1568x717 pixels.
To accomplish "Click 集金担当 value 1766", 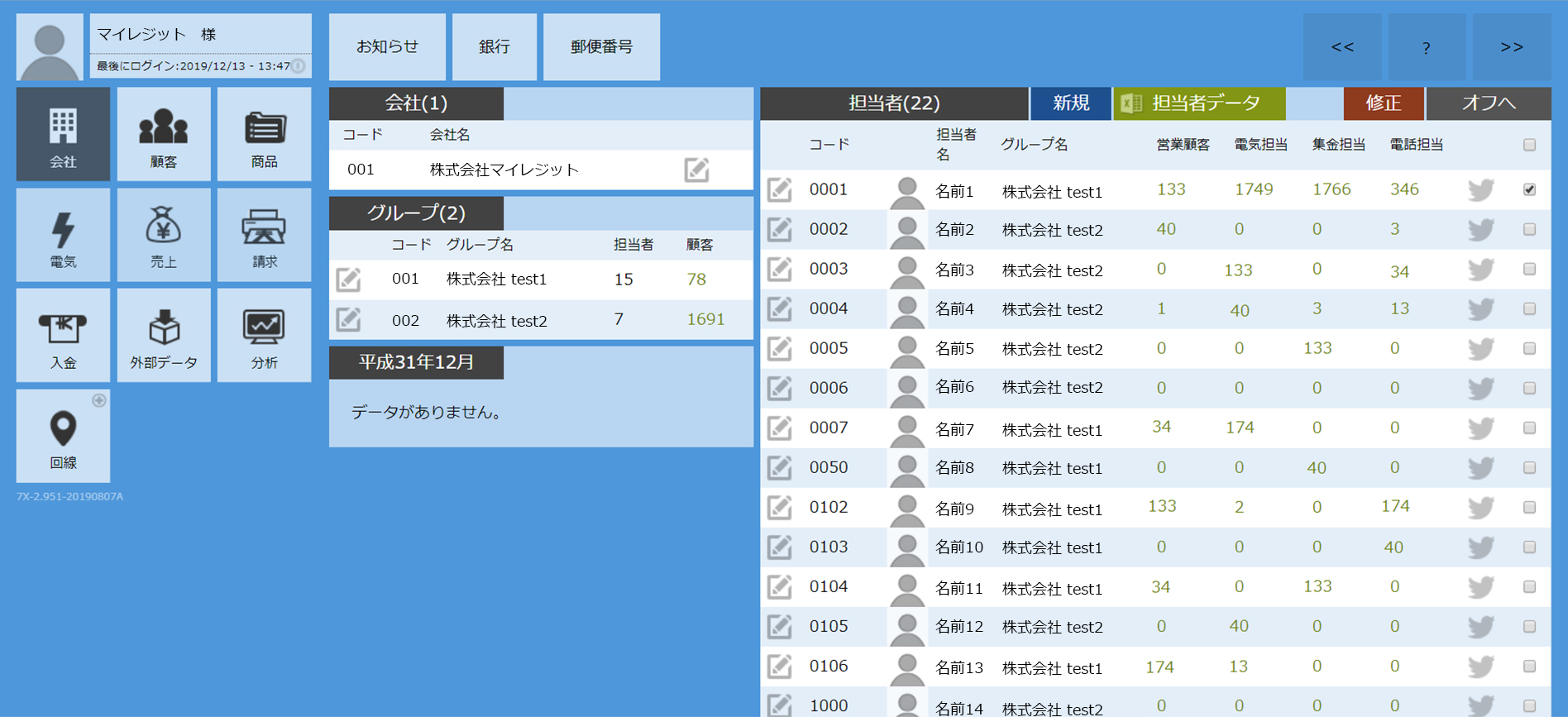I will [1331, 189].
